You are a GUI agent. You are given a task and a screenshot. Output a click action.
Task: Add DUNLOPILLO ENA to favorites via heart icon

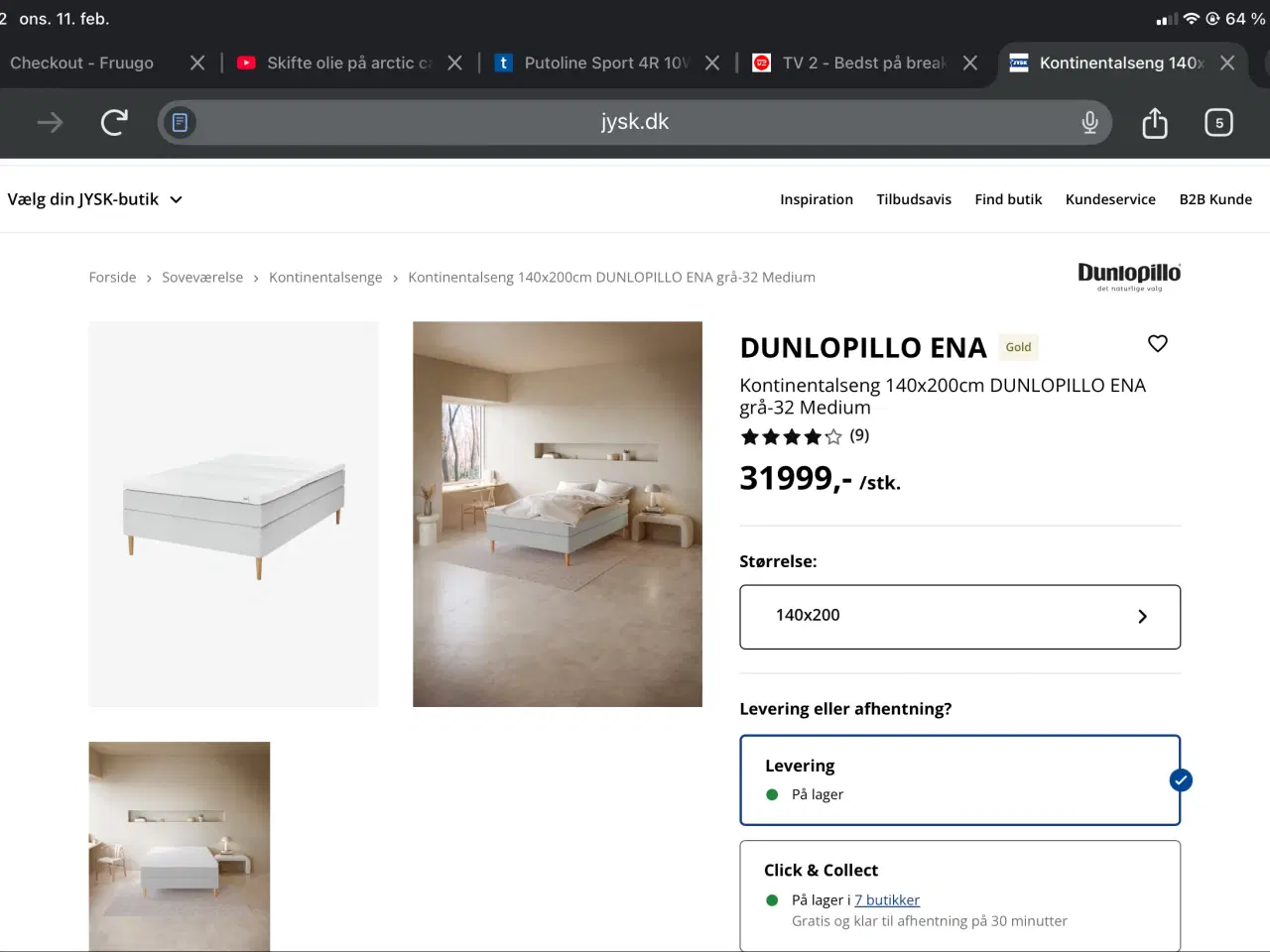[x=1157, y=343]
